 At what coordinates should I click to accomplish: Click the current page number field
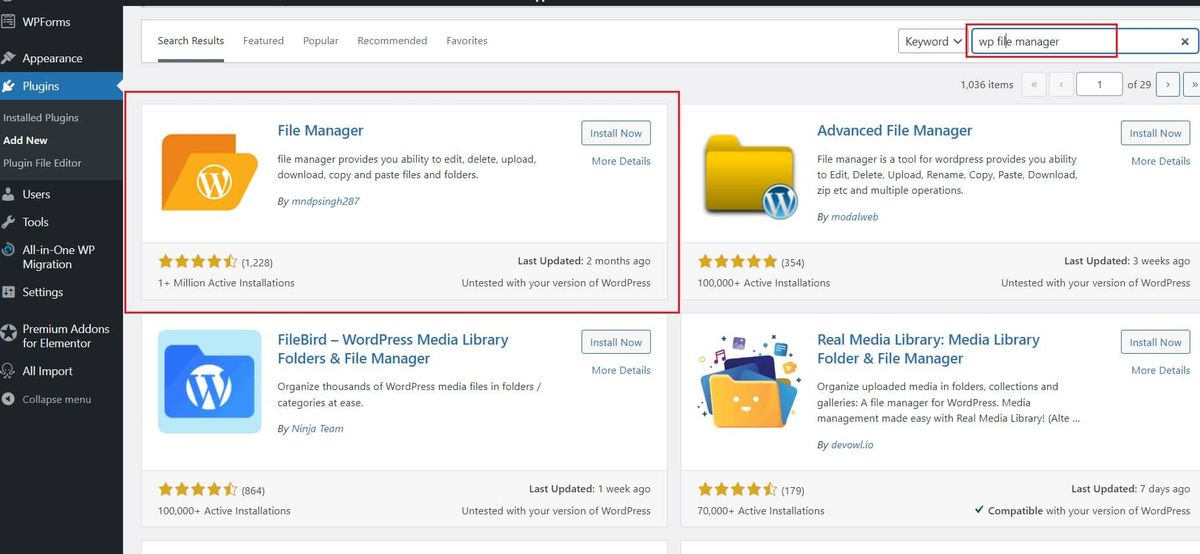[x=1100, y=85]
